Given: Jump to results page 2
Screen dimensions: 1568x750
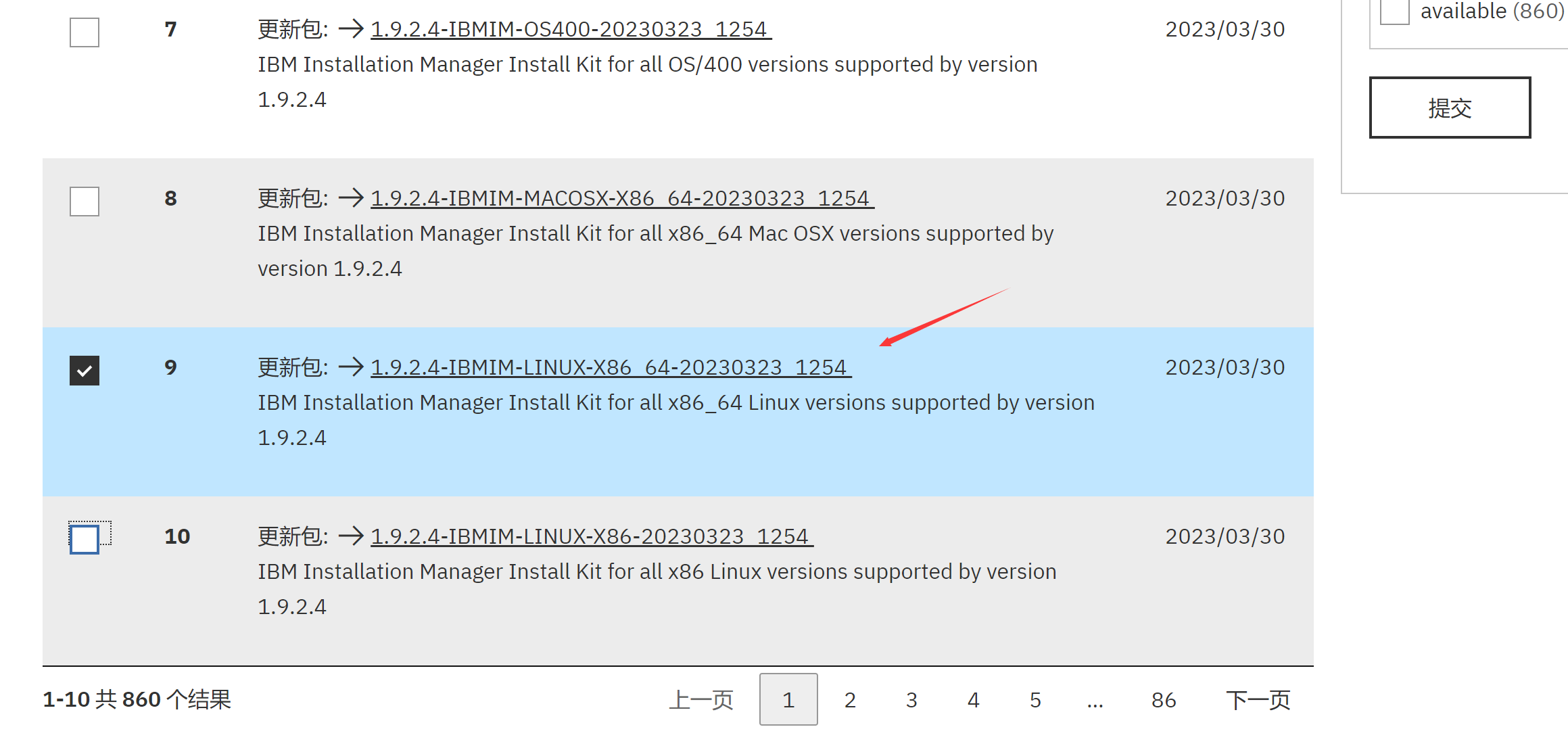Looking at the screenshot, I should (850, 699).
